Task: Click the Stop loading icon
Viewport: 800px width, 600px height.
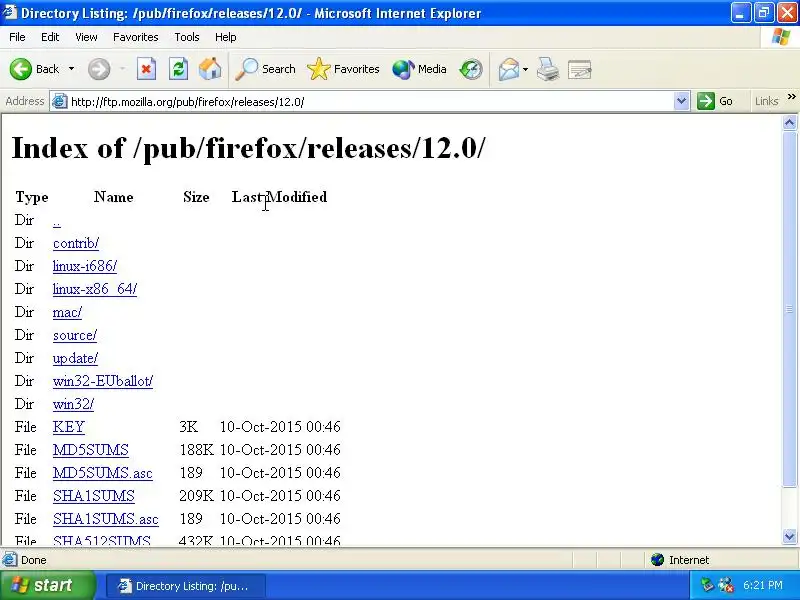Action: coord(146,69)
